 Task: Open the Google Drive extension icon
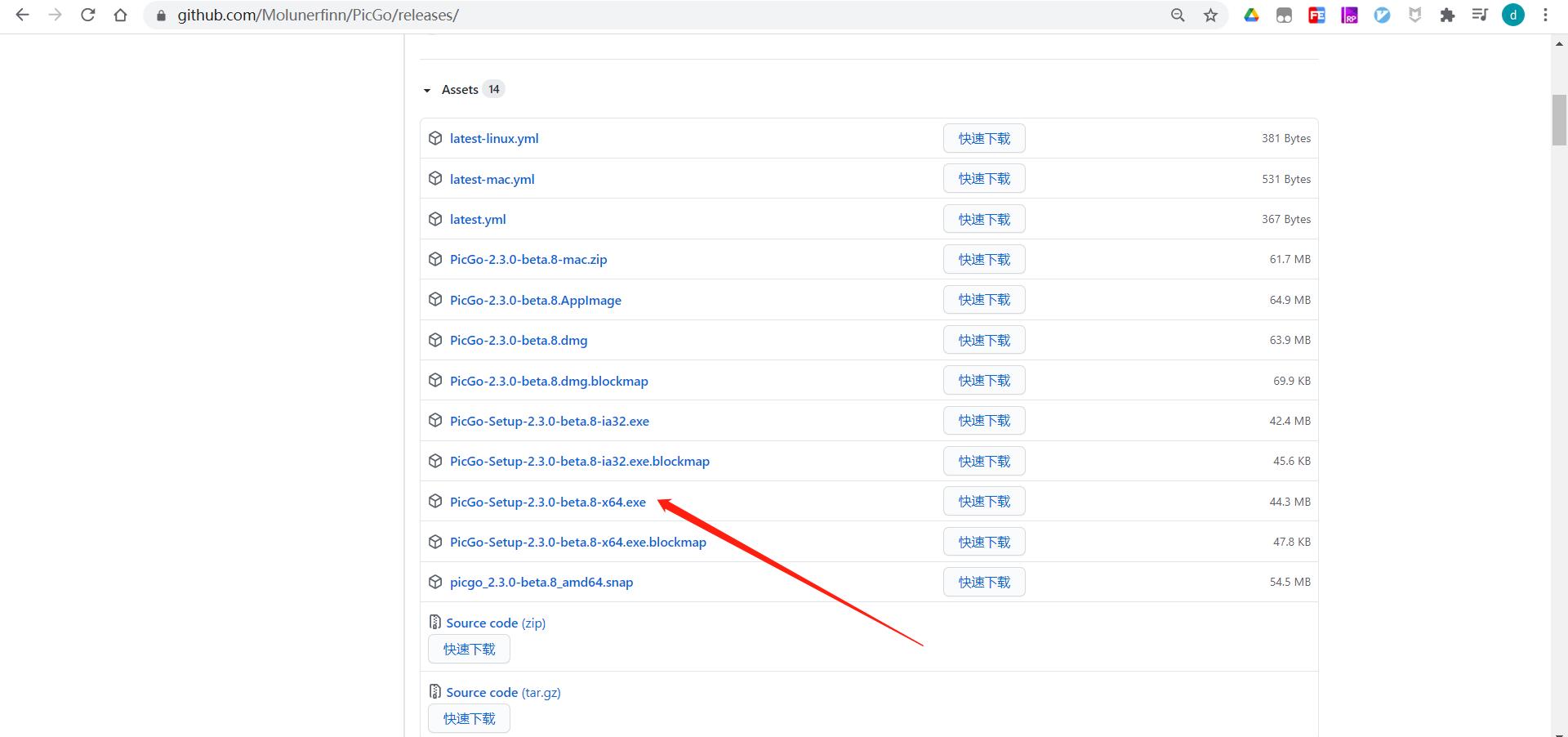click(x=1251, y=15)
